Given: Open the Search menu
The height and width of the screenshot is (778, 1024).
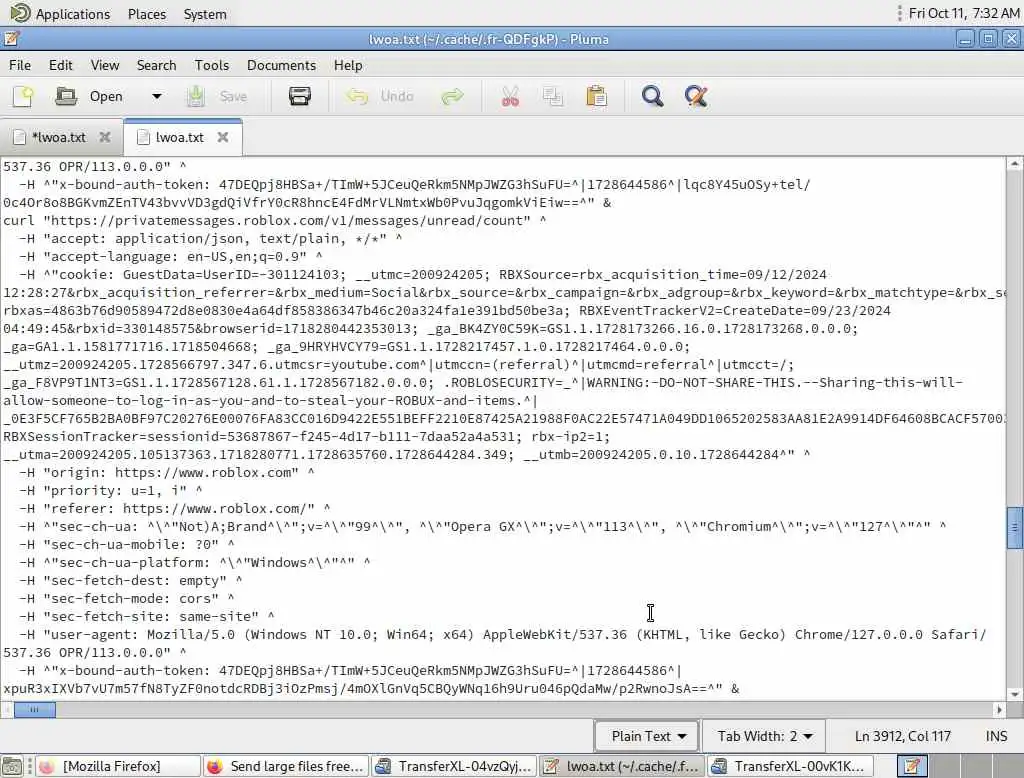Looking at the screenshot, I should pos(157,65).
